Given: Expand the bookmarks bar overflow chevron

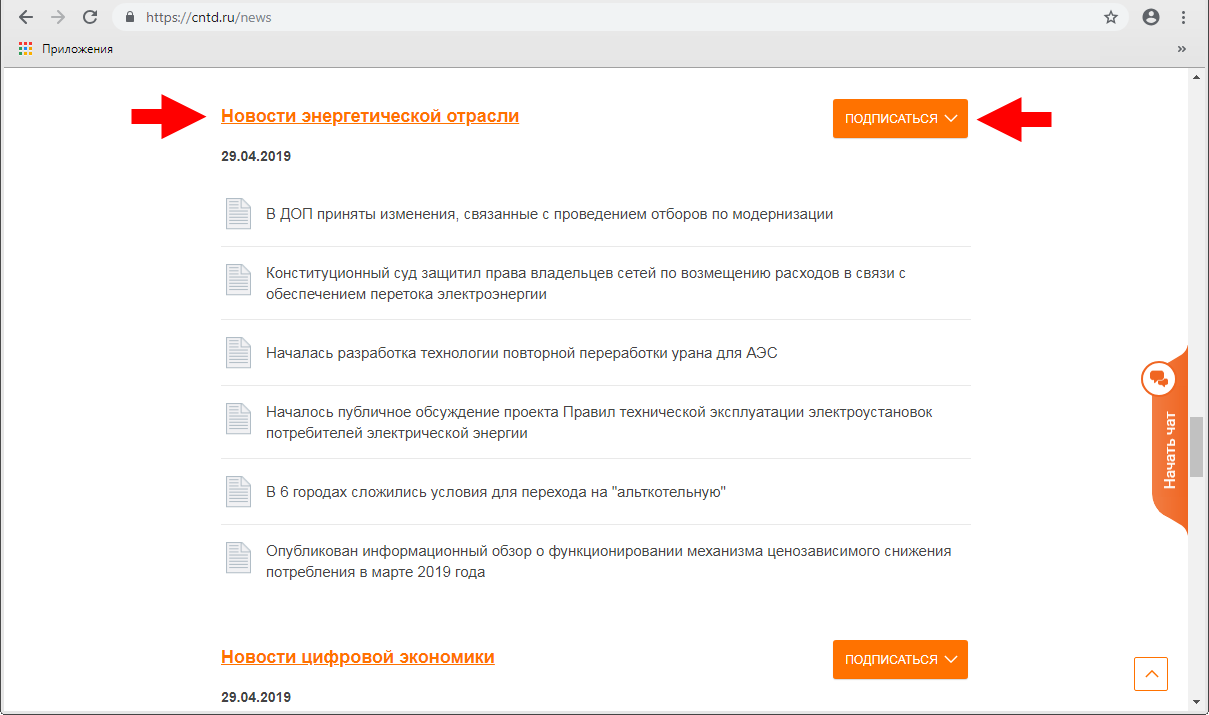Looking at the screenshot, I should (x=1182, y=49).
